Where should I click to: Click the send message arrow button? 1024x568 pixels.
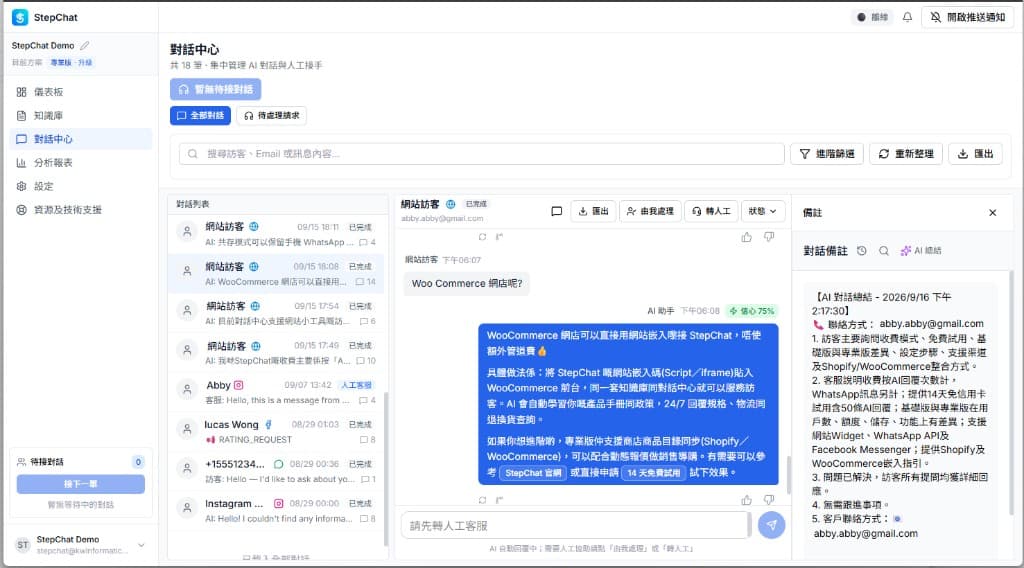click(x=771, y=525)
